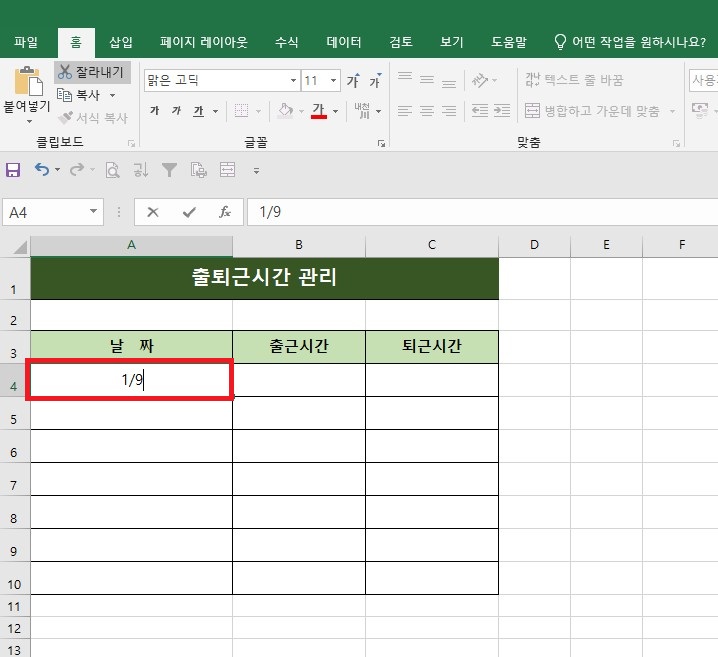Click decrease indent icon
Viewport: 718px width, 657px height.
pos(479,110)
